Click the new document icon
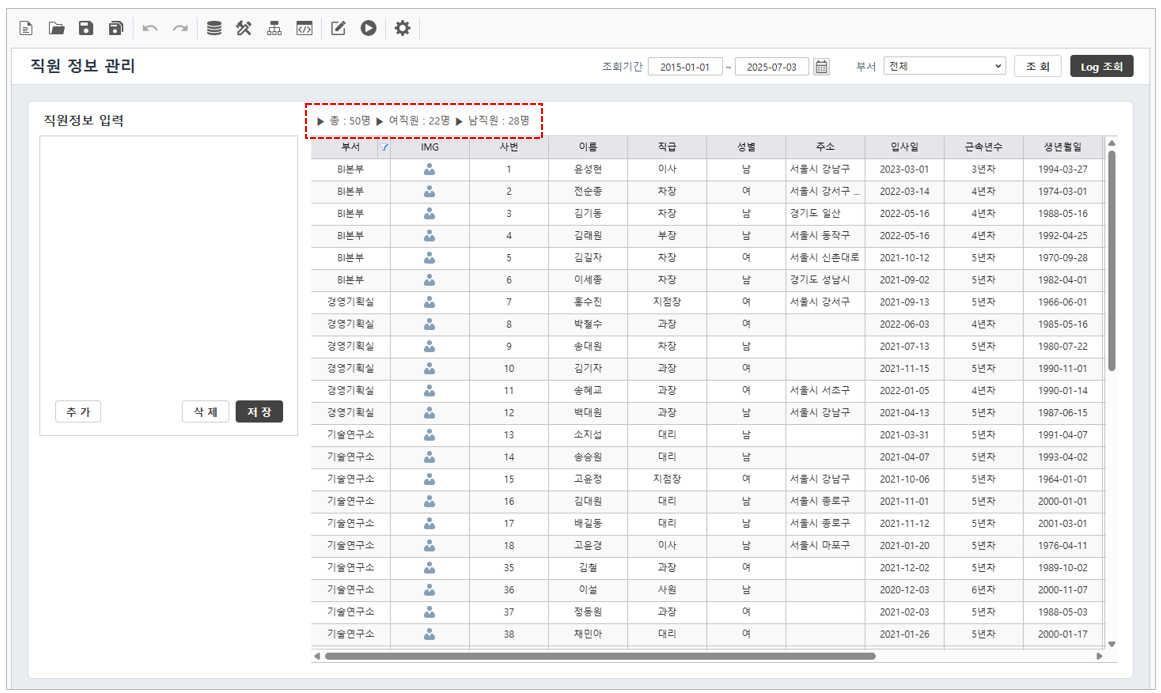The image size is (1161, 693). tap(26, 29)
